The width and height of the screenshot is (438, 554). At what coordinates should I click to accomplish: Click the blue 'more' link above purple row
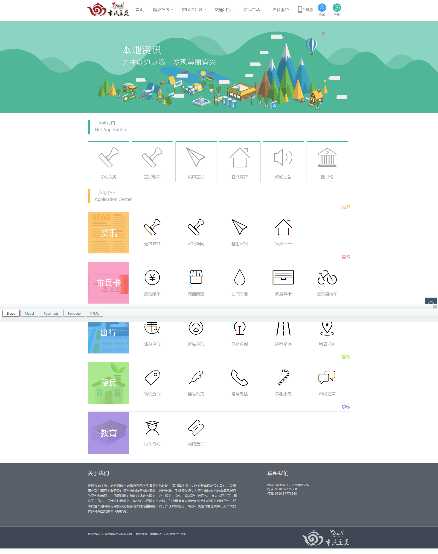(x=346, y=407)
